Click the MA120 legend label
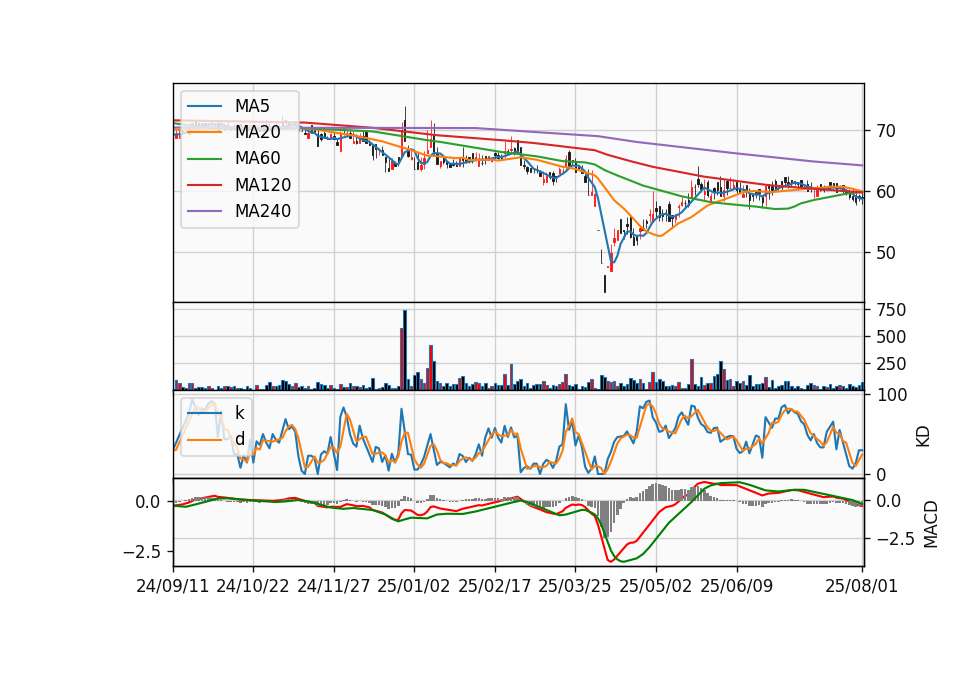The height and width of the screenshot is (690, 960). click(x=263, y=185)
